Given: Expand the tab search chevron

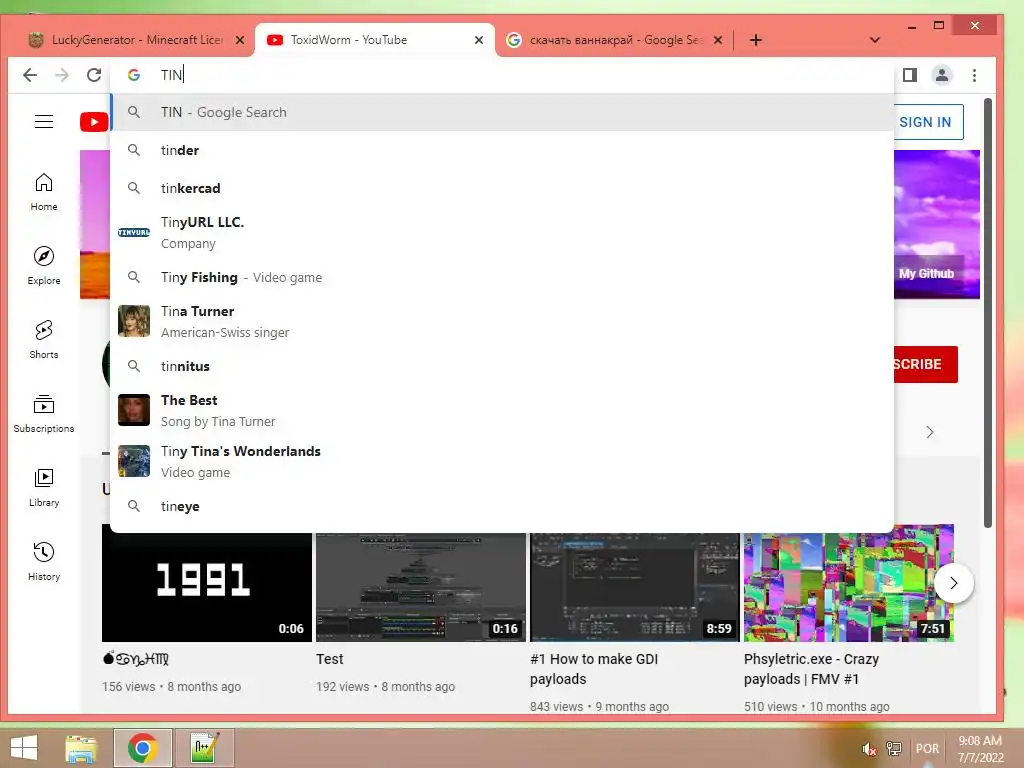Looking at the screenshot, I should [x=874, y=40].
